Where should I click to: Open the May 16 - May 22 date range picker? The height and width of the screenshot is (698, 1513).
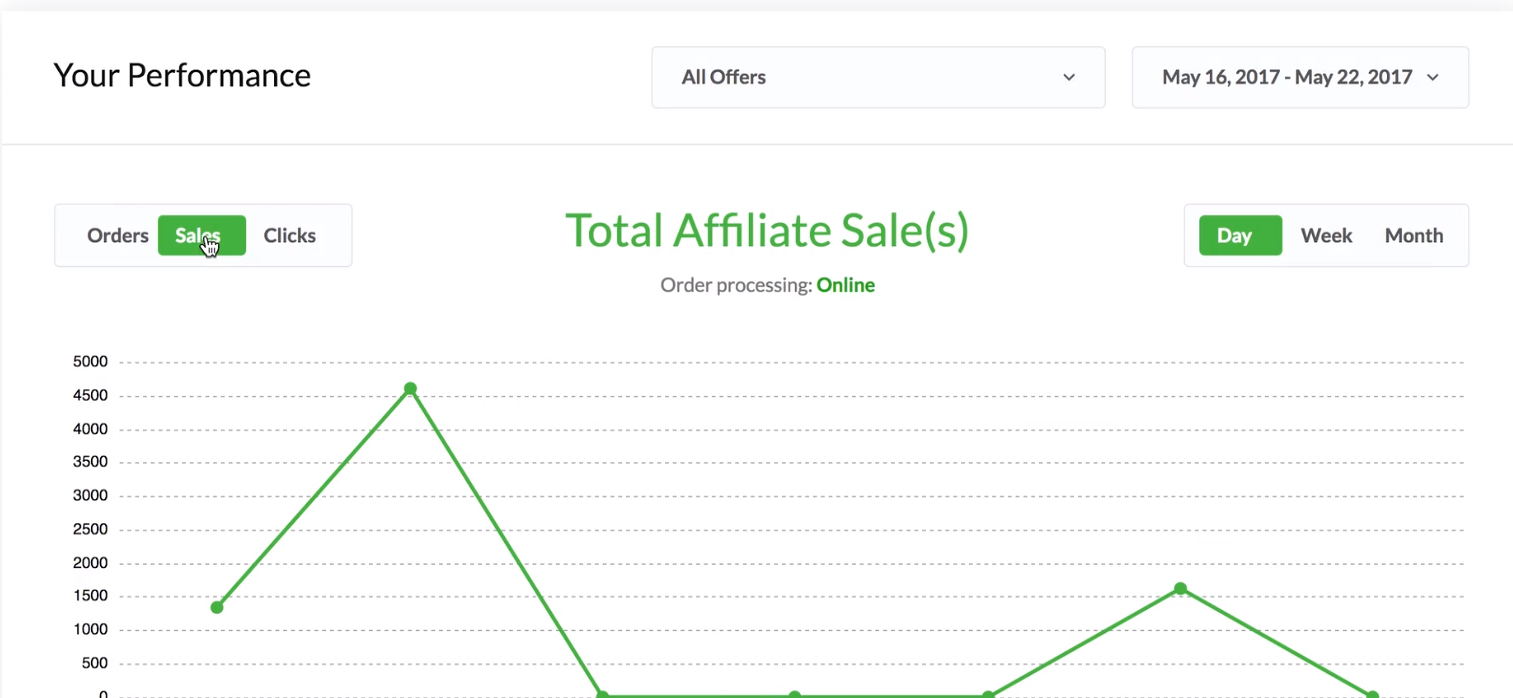[x=1287, y=77]
